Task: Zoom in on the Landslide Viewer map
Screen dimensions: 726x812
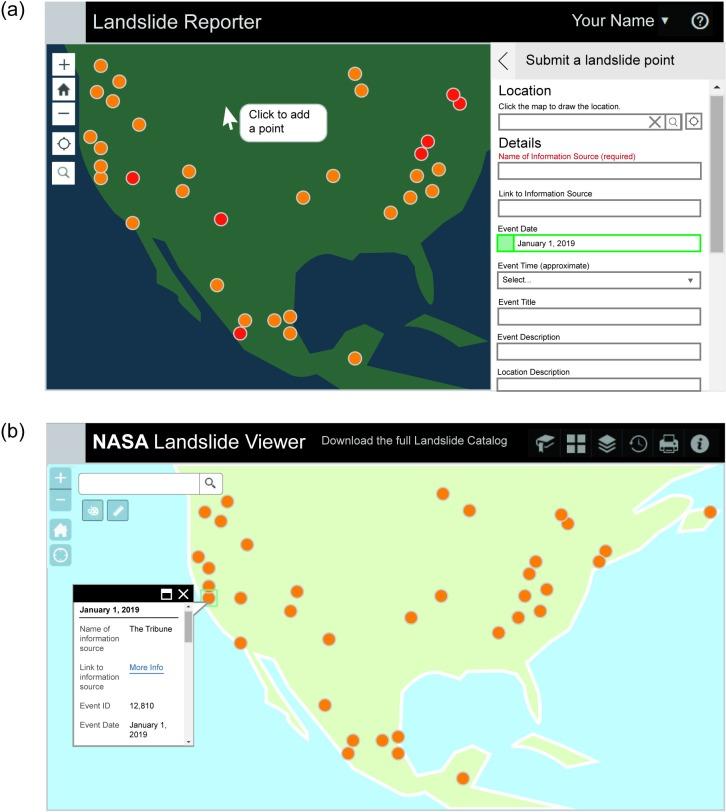Action: point(61,478)
